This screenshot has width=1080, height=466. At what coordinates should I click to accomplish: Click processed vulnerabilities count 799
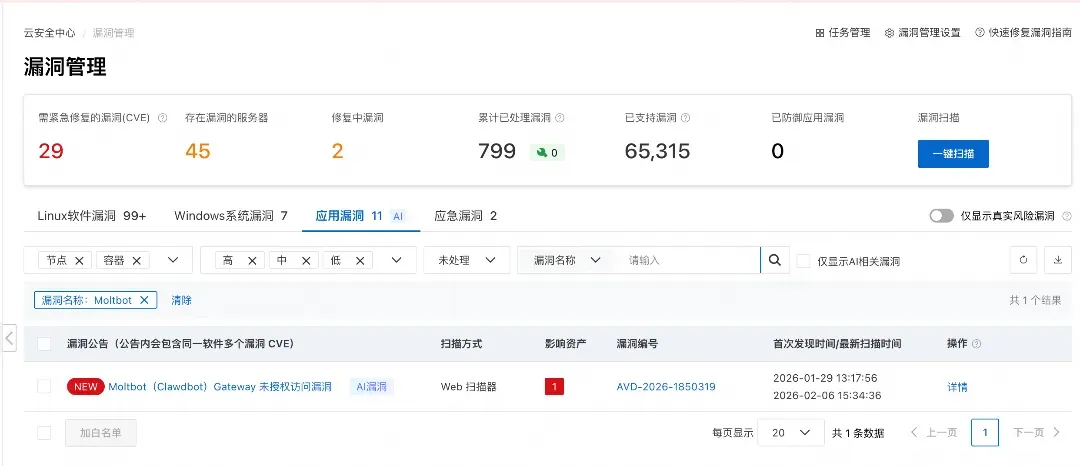(x=497, y=151)
